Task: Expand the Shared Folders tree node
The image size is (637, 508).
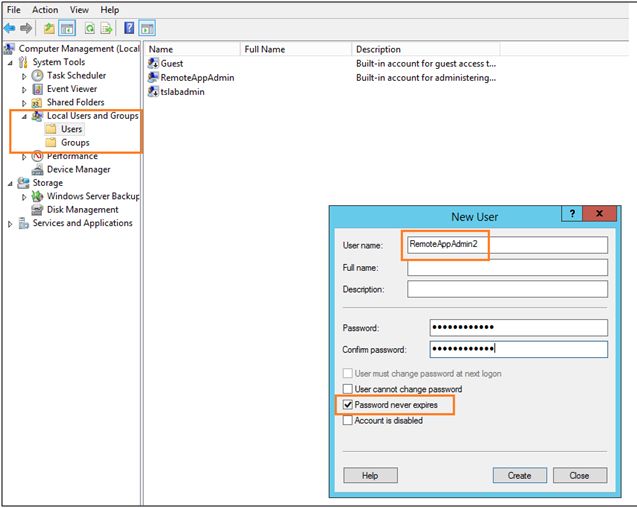Action: click(x=24, y=103)
